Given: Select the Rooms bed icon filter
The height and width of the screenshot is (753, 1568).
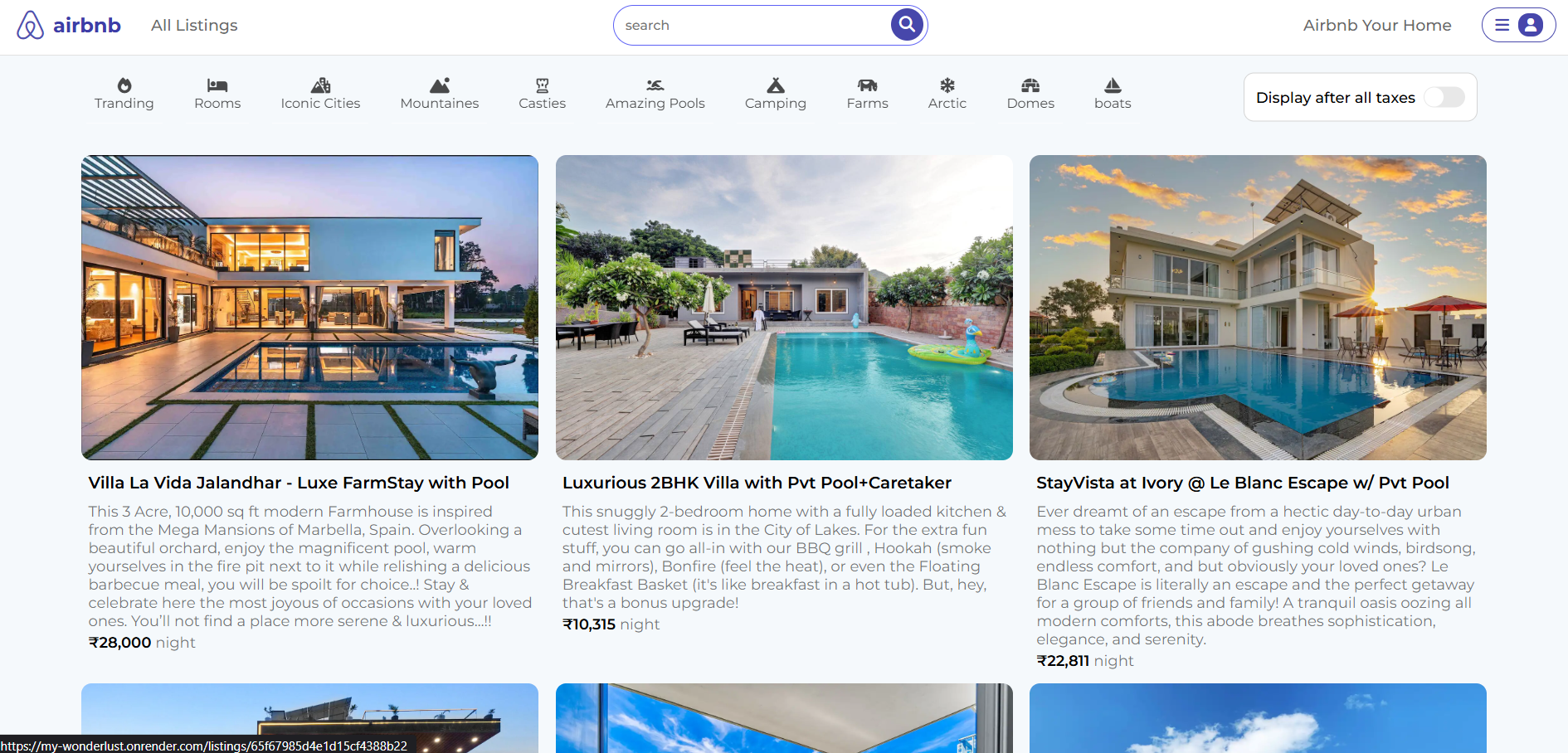Looking at the screenshot, I should (217, 85).
